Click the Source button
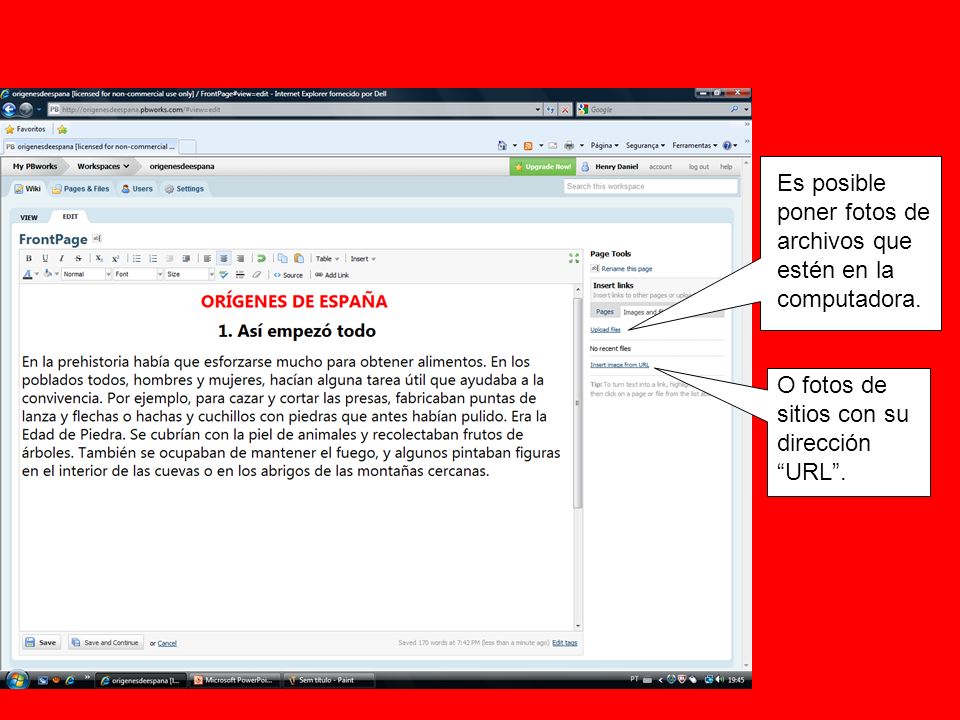The height and width of the screenshot is (720, 960). coord(288,276)
